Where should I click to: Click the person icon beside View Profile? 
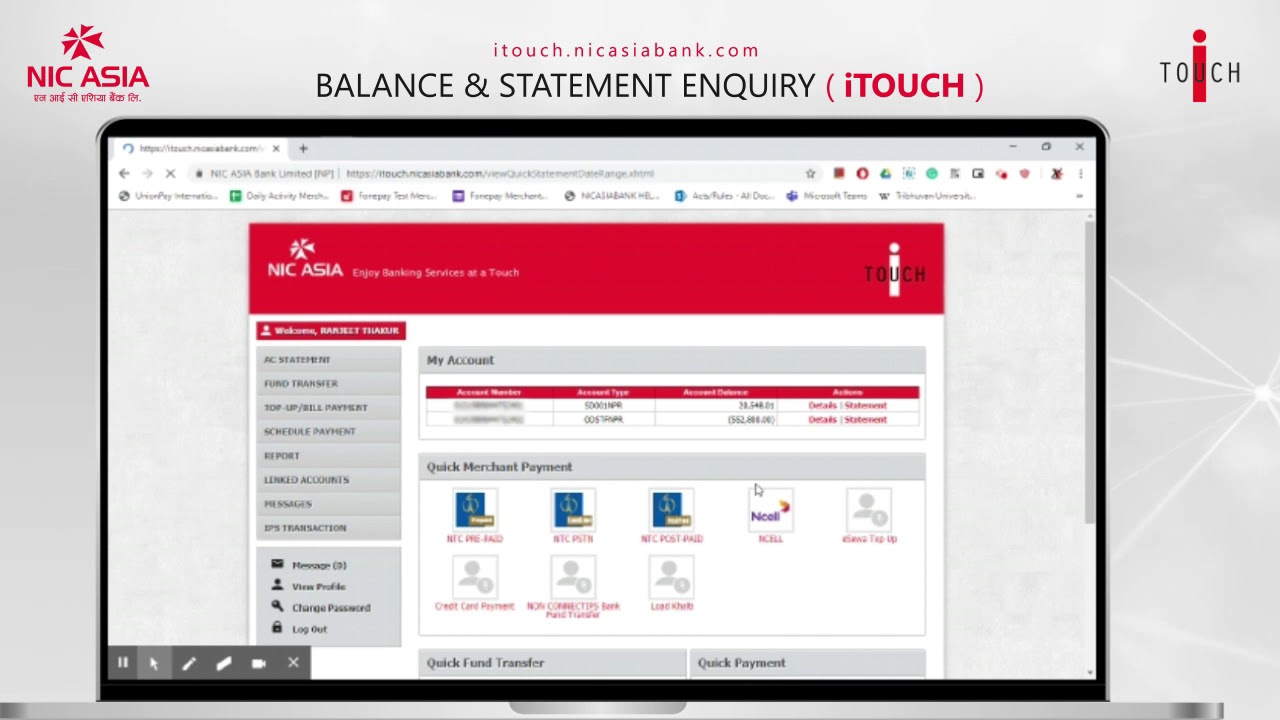pos(277,585)
